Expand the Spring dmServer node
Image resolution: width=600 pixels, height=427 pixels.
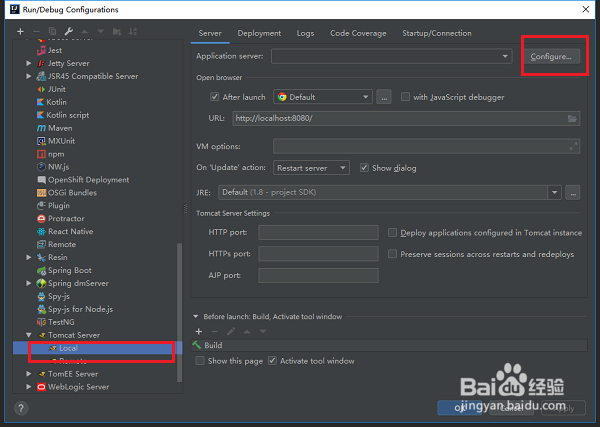tap(29, 283)
